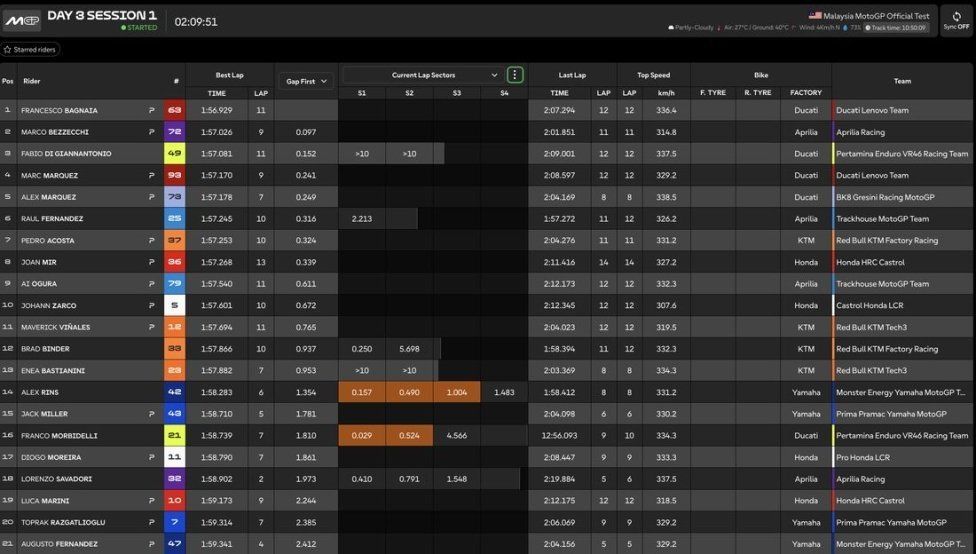Screen dimensions: 976x554
Task: Click the white number 5 badge
Action: click(x=174, y=306)
